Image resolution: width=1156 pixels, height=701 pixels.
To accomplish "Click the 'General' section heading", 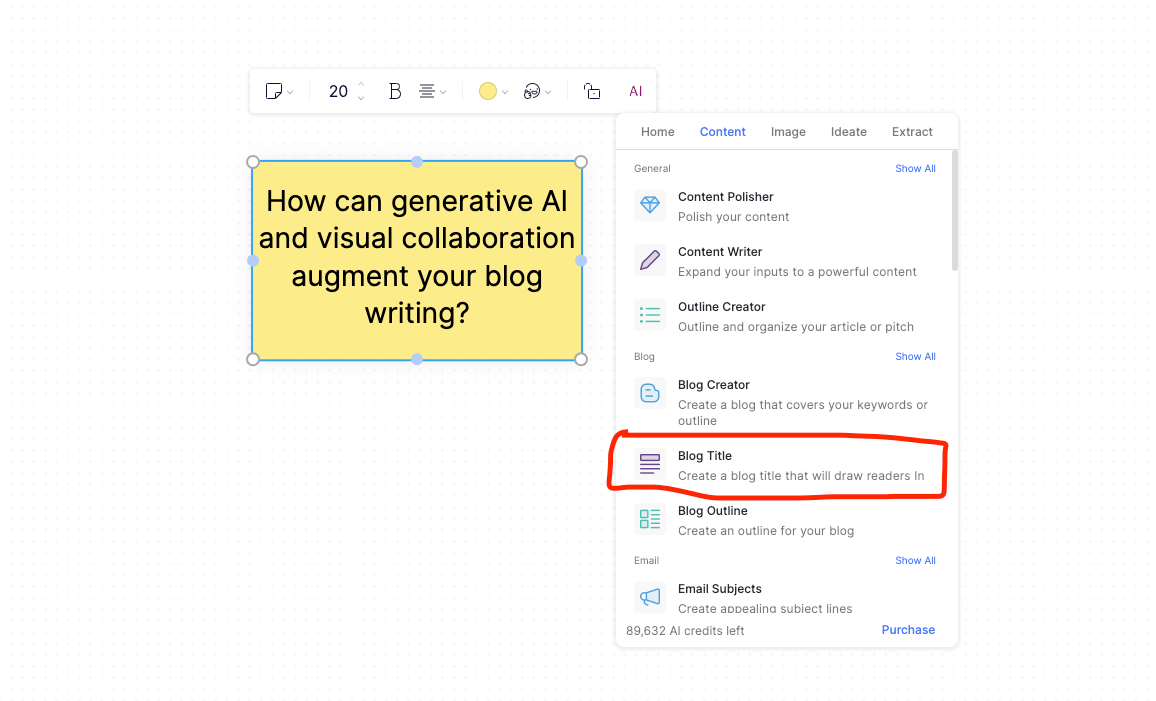I will 652,169.
